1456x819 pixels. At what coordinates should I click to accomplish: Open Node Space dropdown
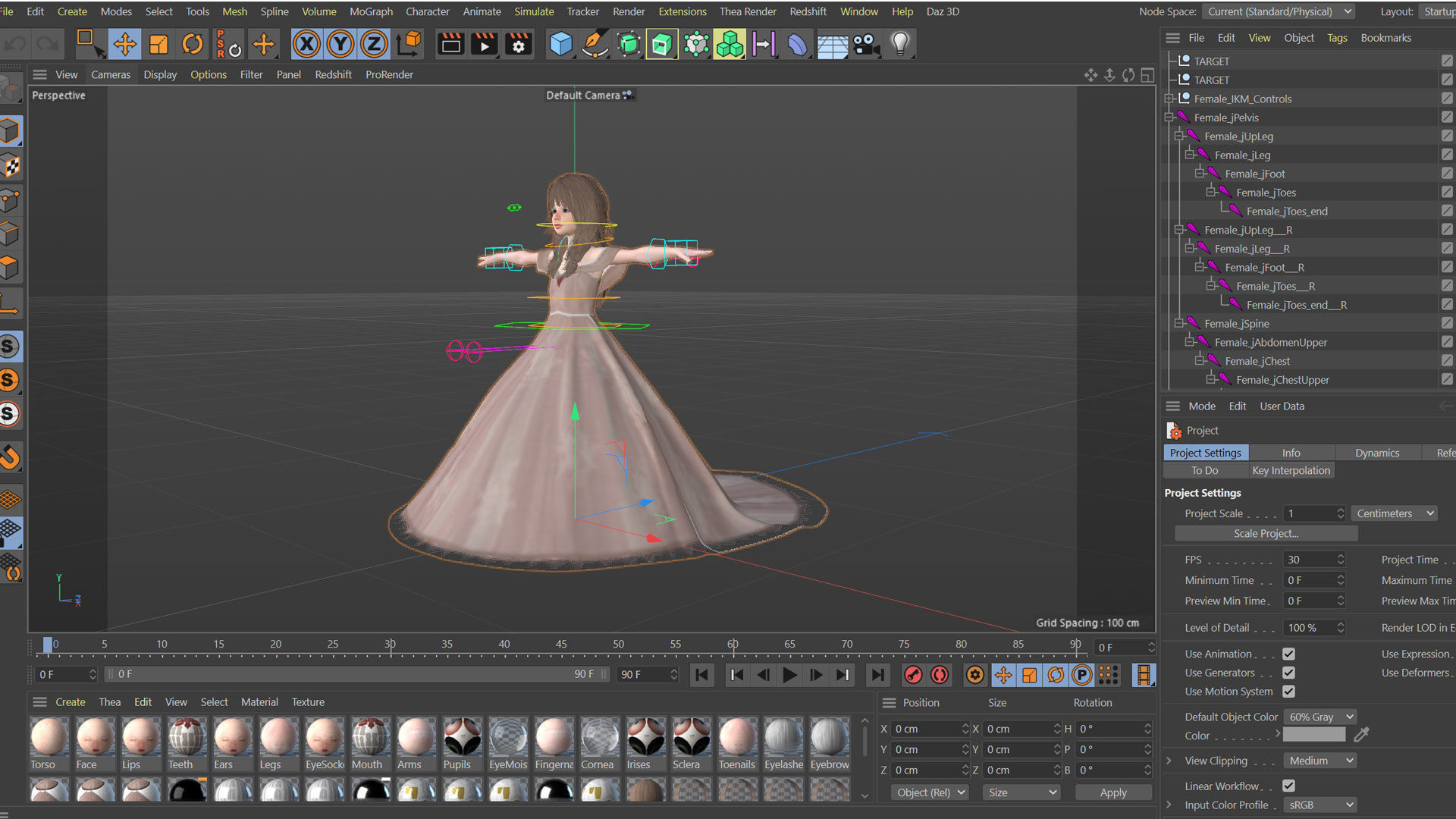point(1279,11)
